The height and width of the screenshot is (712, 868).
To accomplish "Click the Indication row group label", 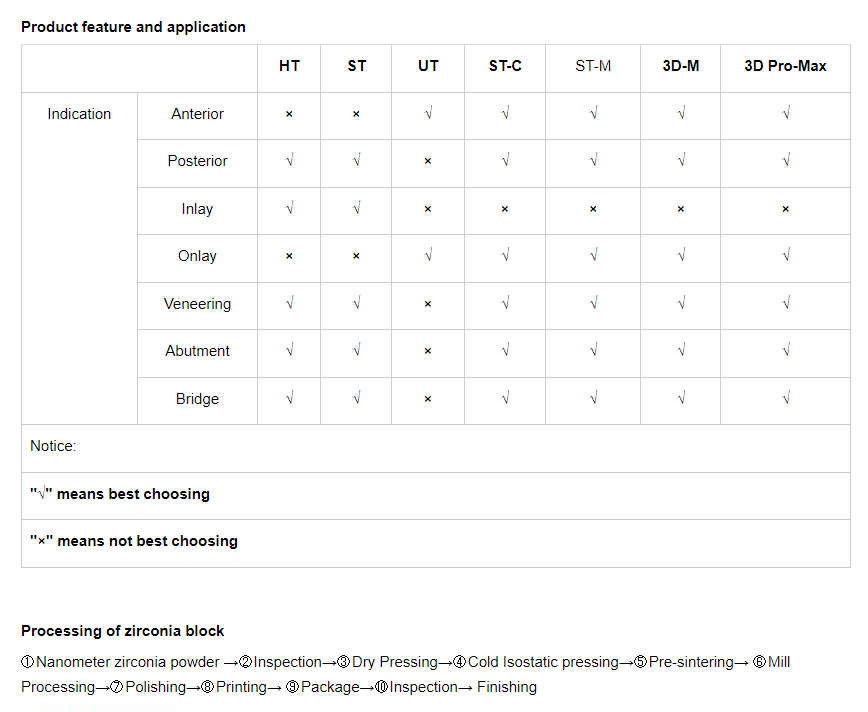I will pos(79,114).
